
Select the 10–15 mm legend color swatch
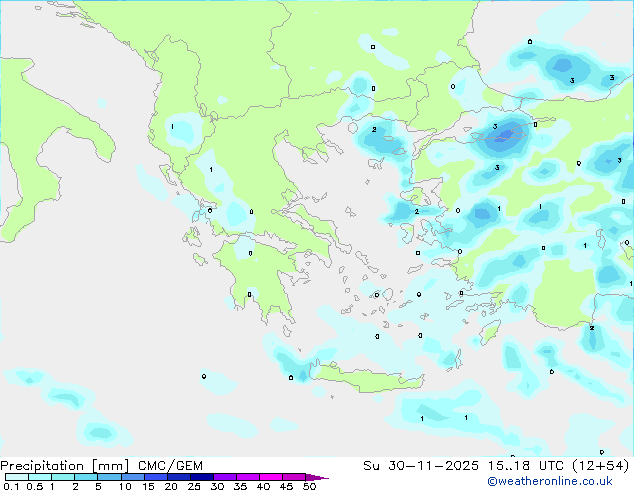133,477
